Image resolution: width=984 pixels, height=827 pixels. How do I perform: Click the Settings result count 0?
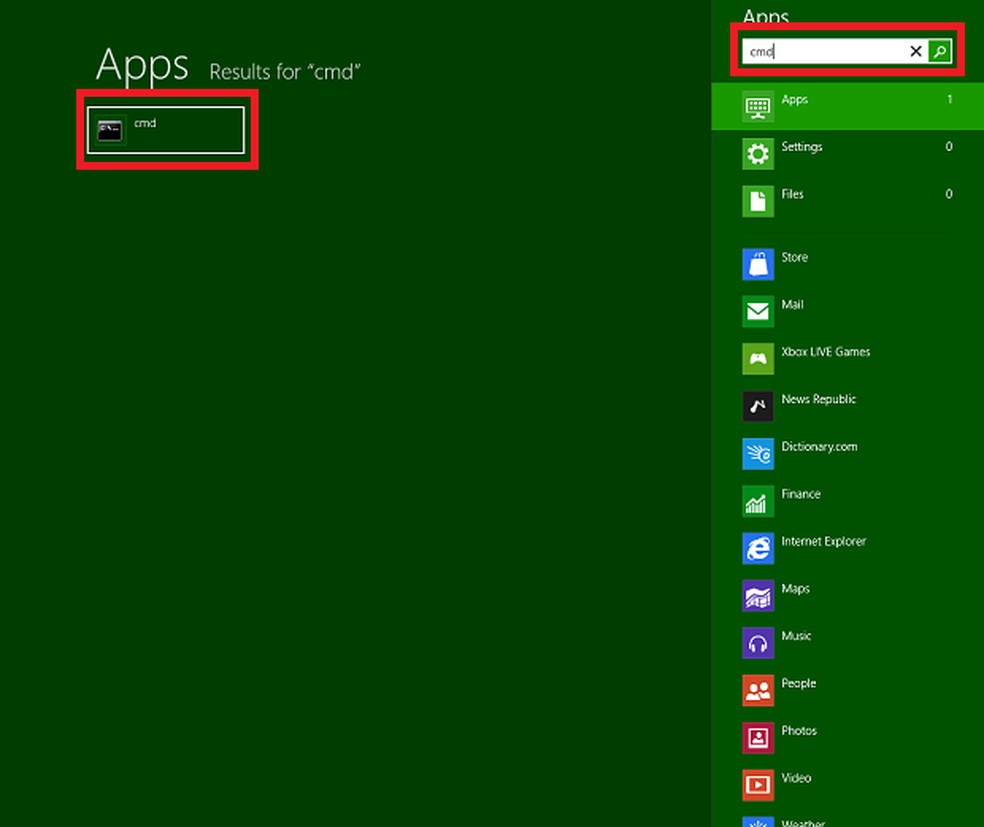click(949, 146)
